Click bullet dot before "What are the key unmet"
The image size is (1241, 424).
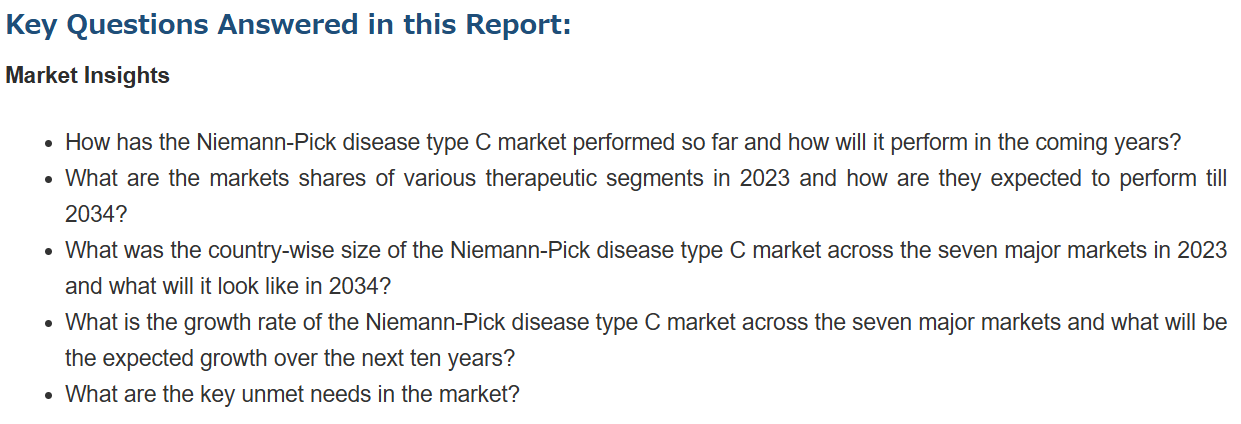coord(49,396)
